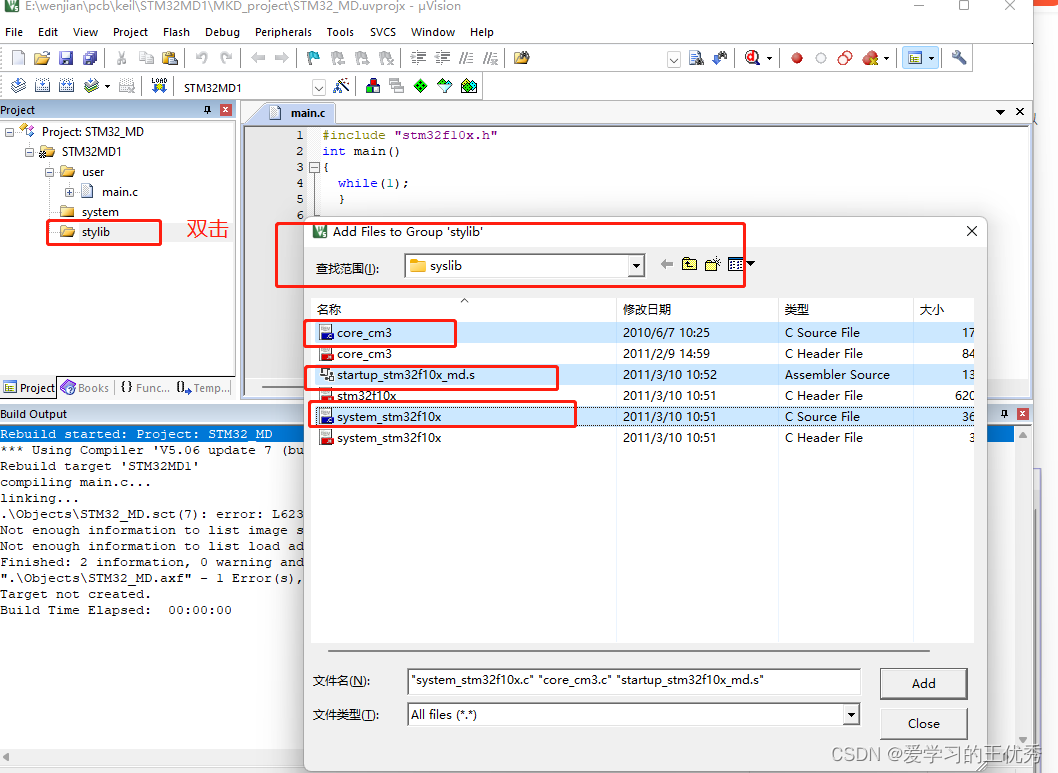Viewport: 1058px width, 773px height.
Task: Click the Build toolbar icon
Action: 42,85
